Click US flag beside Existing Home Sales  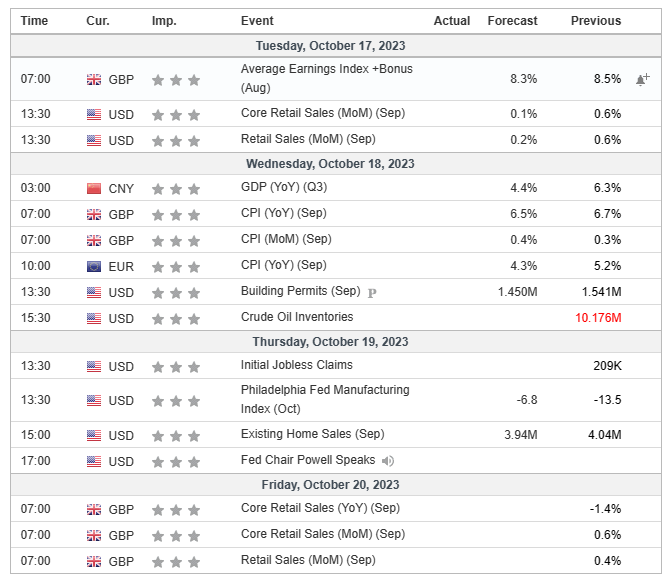94,436
